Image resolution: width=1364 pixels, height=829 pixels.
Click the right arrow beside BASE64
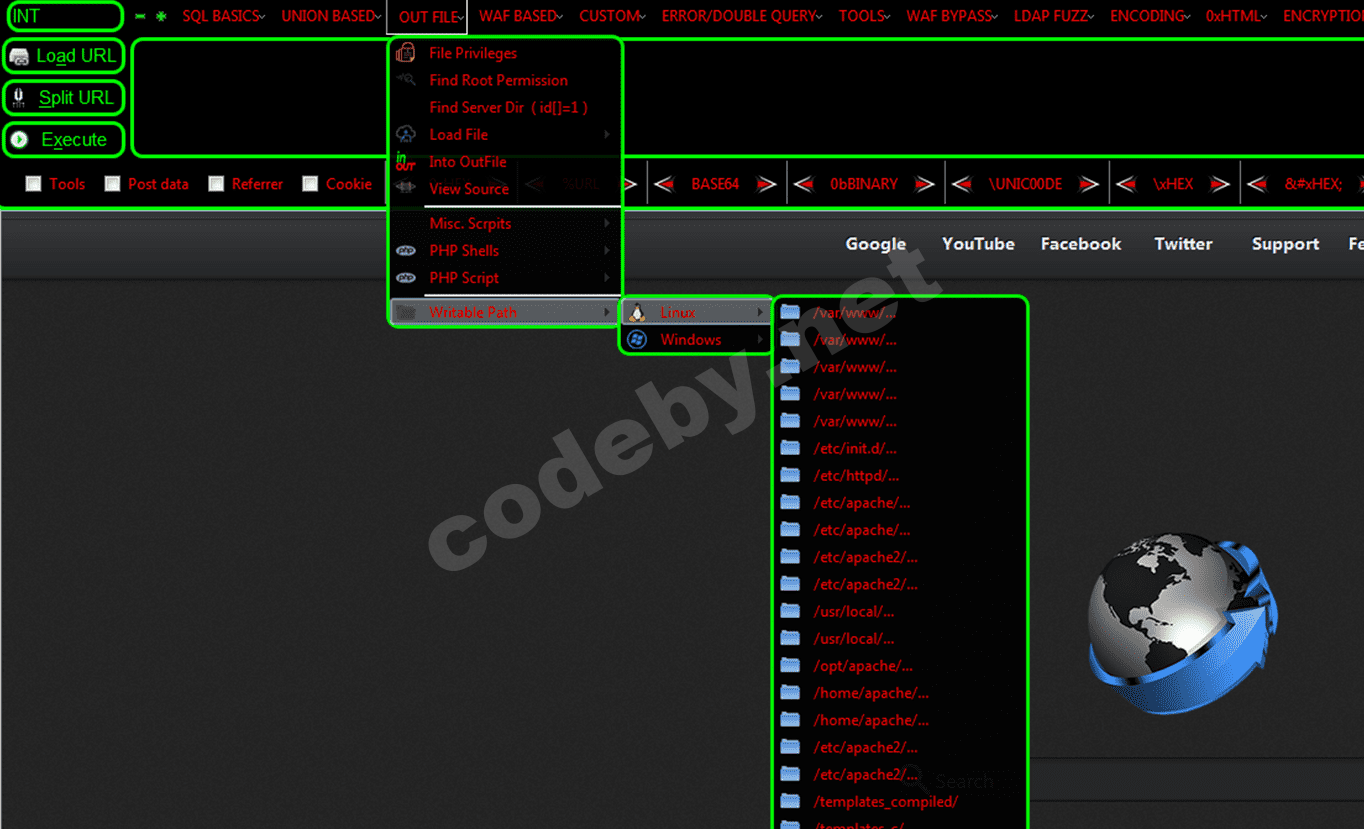766,184
